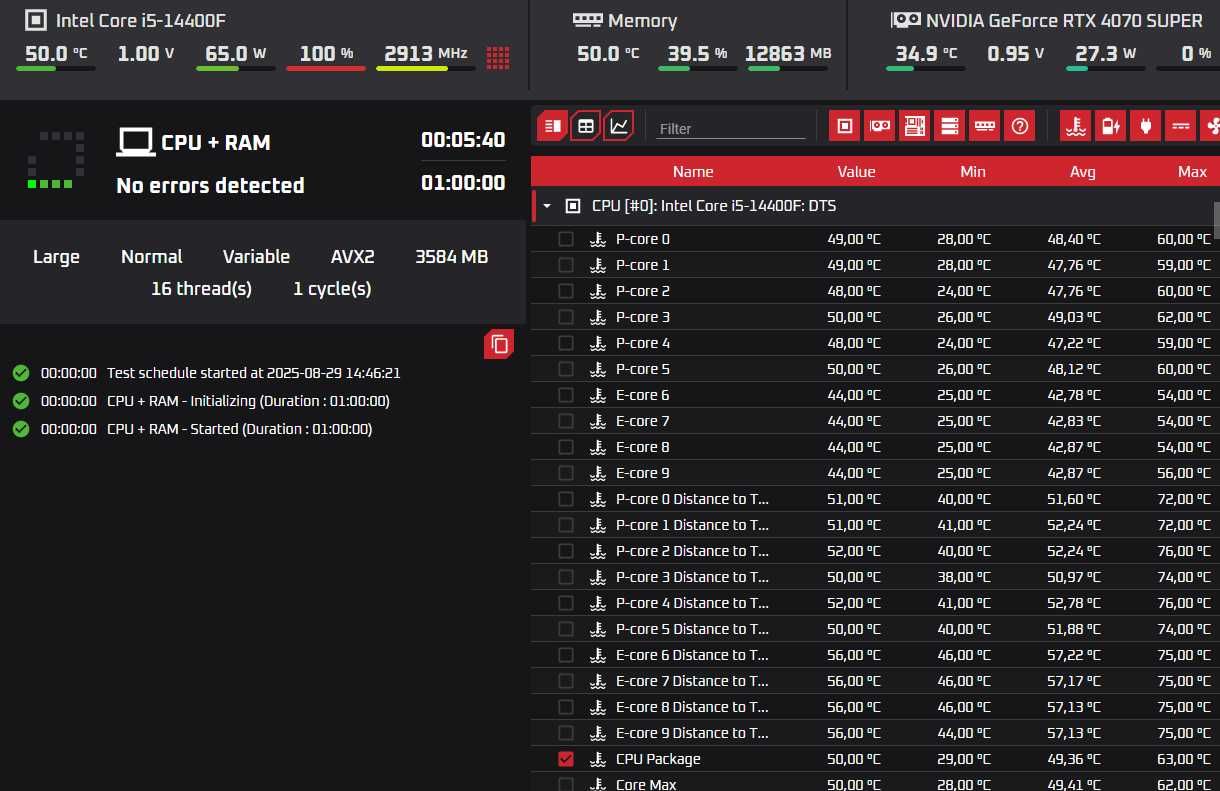Select the 'CPU + RAM - Started' log entry
The height and width of the screenshot is (791, 1220).
click(239, 429)
